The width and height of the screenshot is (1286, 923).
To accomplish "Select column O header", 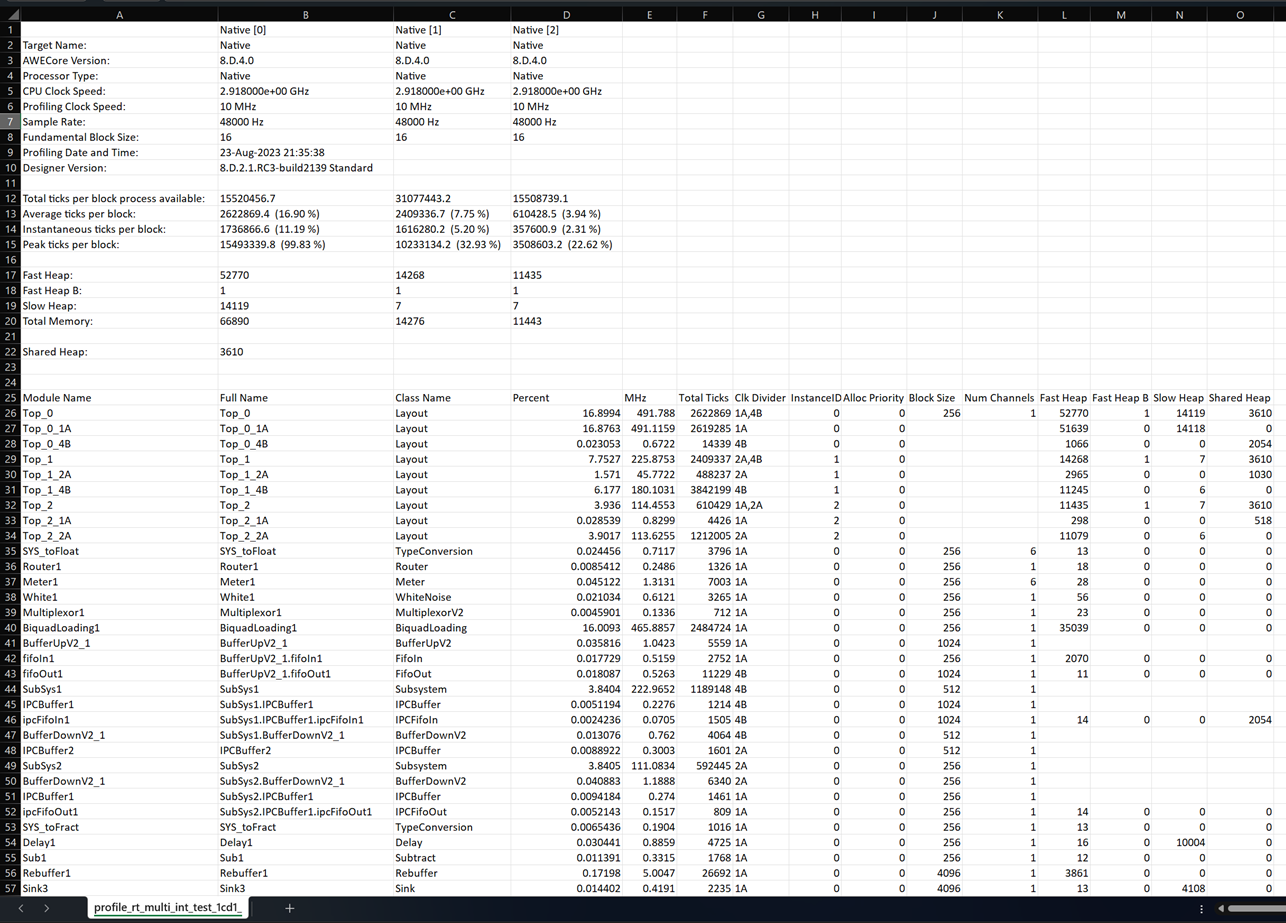I will (x=1240, y=15).
